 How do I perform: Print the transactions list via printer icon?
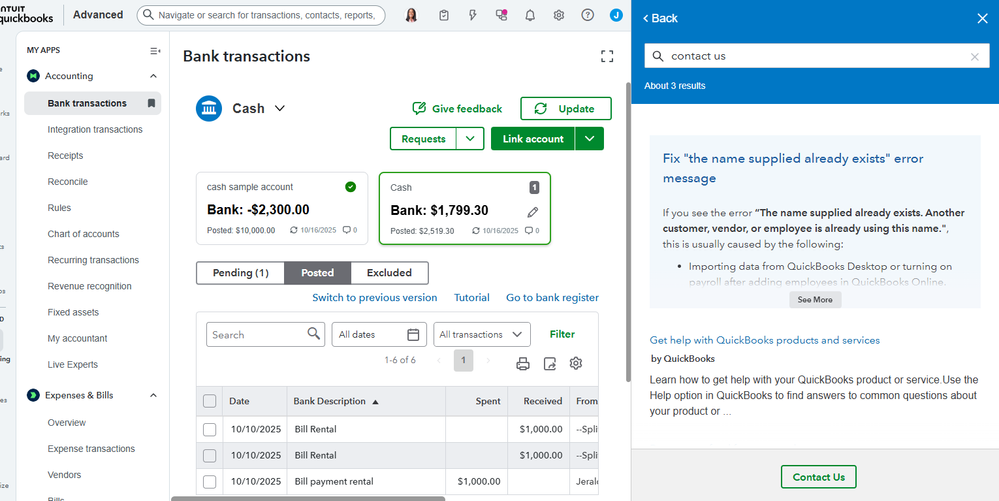pyautogui.click(x=522, y=363)
